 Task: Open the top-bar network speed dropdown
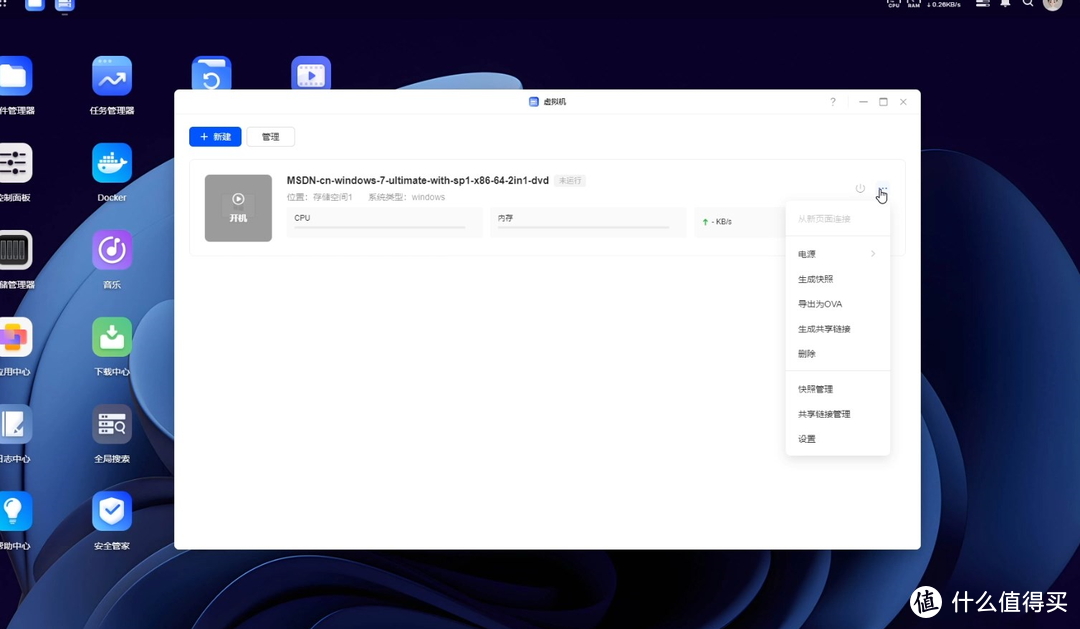[x=946, y=5]
